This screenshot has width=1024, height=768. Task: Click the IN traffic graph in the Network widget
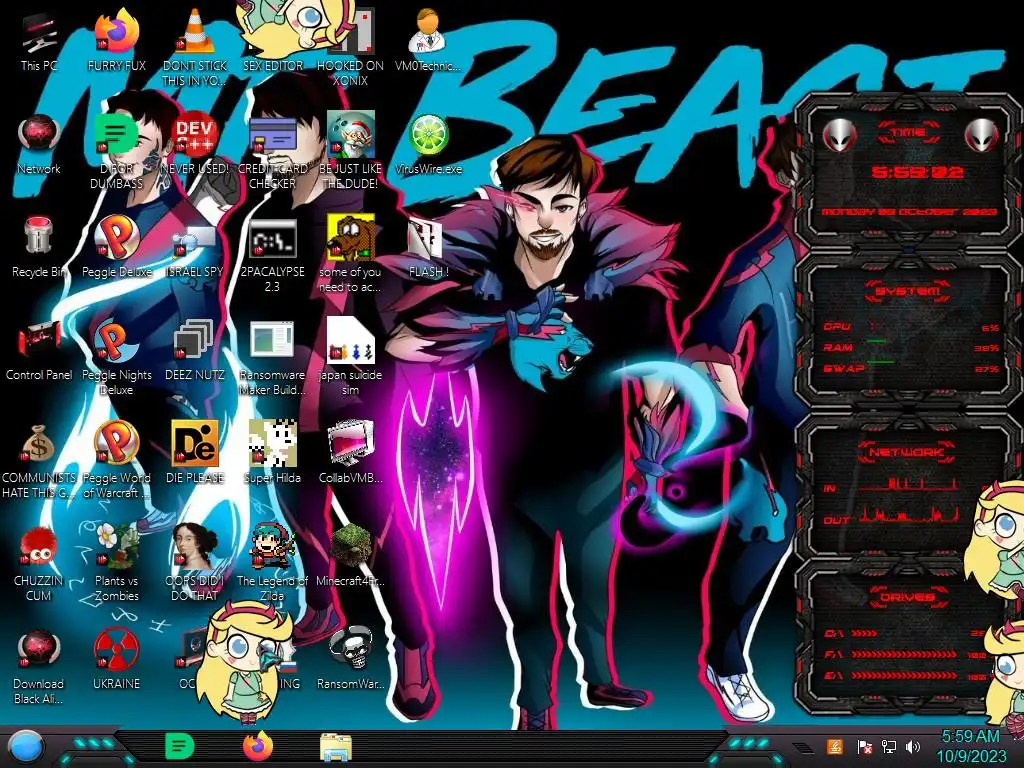pyautogui.click(x=908, y=485)
